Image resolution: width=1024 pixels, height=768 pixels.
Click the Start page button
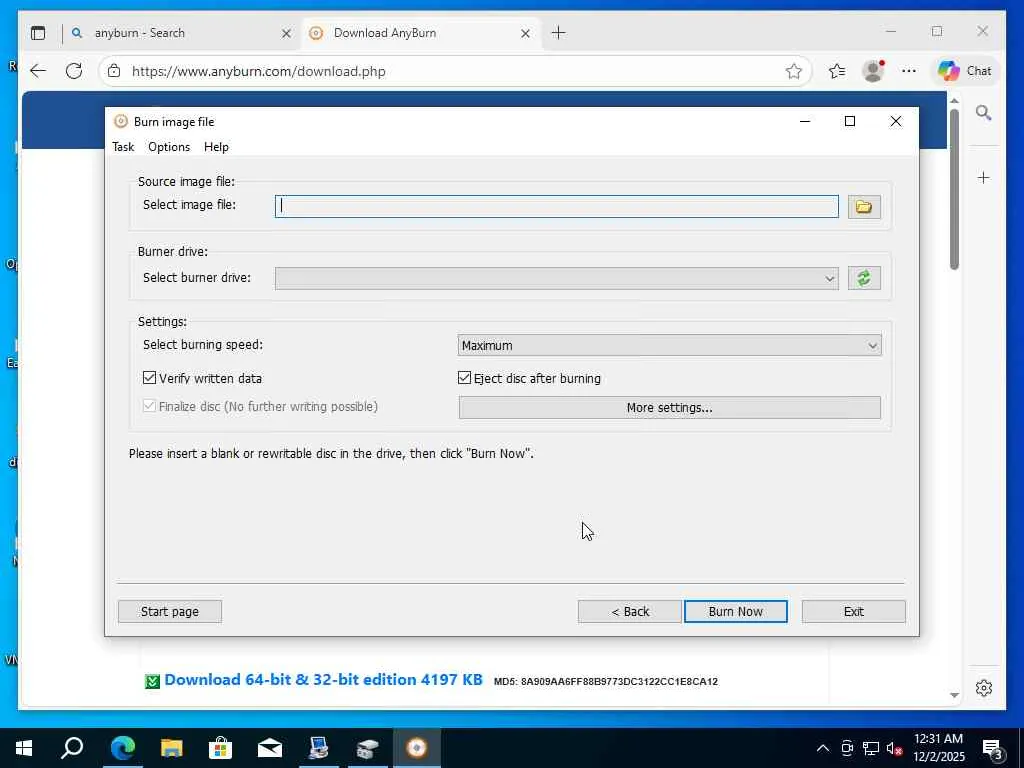point(170,612)
